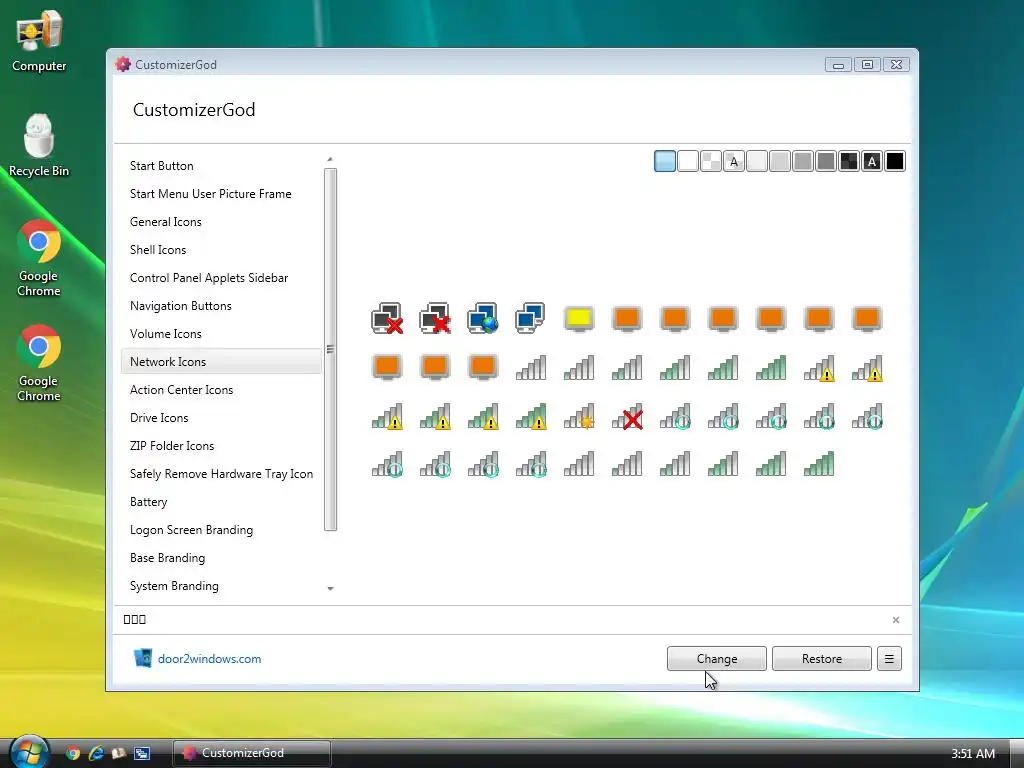Click the sidebar scroll down arrow
Viewport: 1024px width, 768px height.
point(330,588)
